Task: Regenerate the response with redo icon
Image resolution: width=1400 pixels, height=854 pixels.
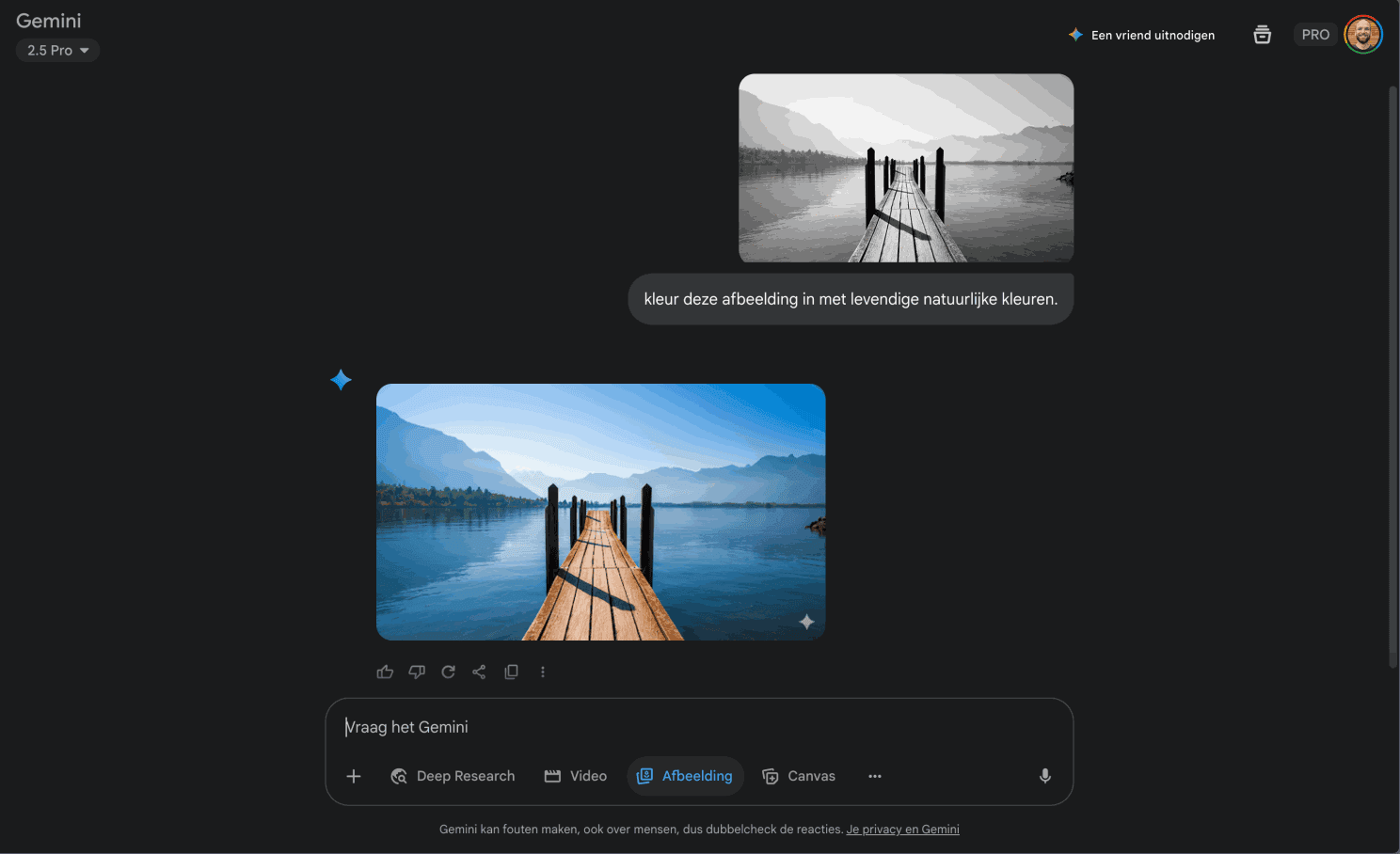Action: (448, 672)
